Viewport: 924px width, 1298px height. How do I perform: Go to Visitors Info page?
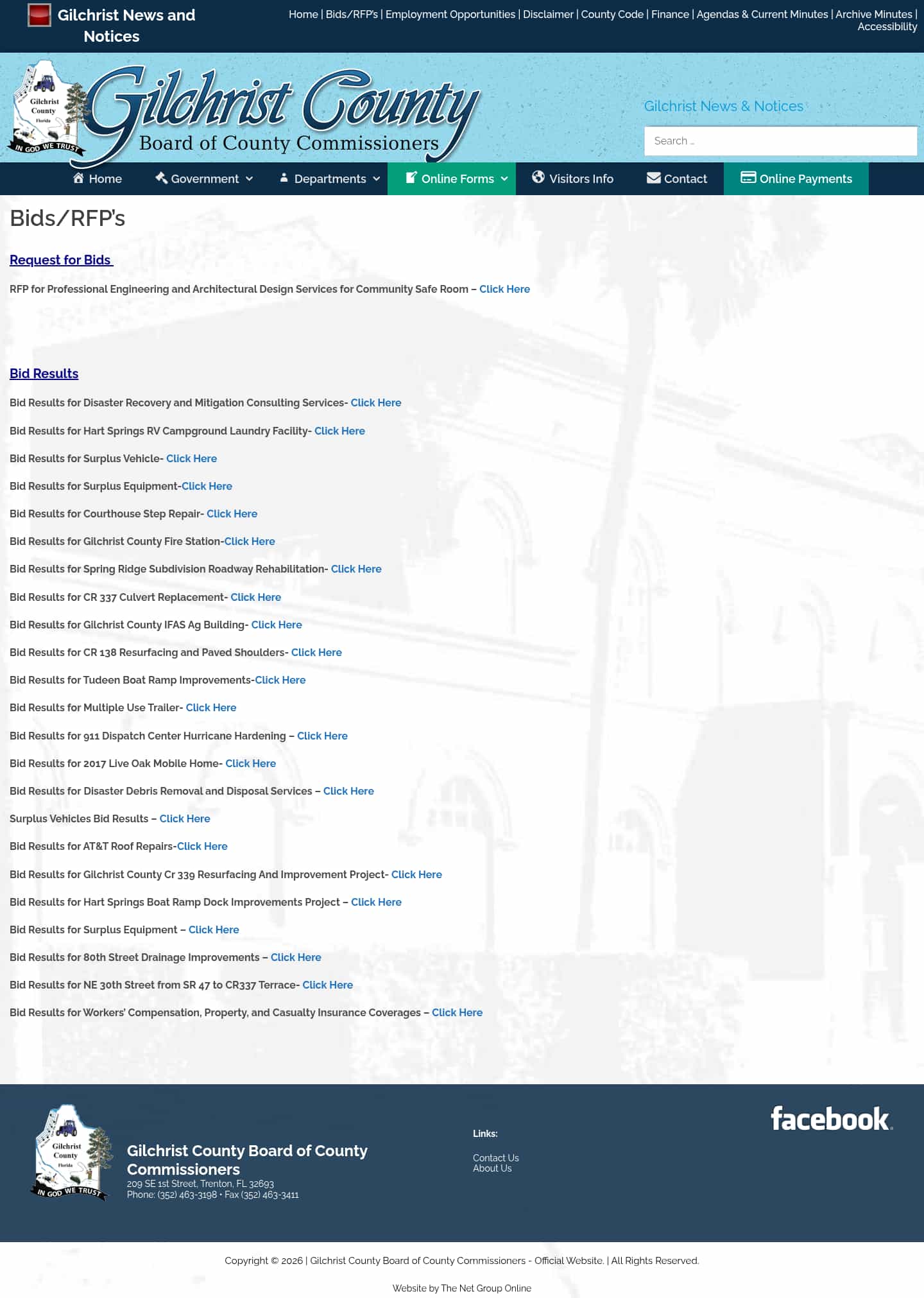coord(573,178)
